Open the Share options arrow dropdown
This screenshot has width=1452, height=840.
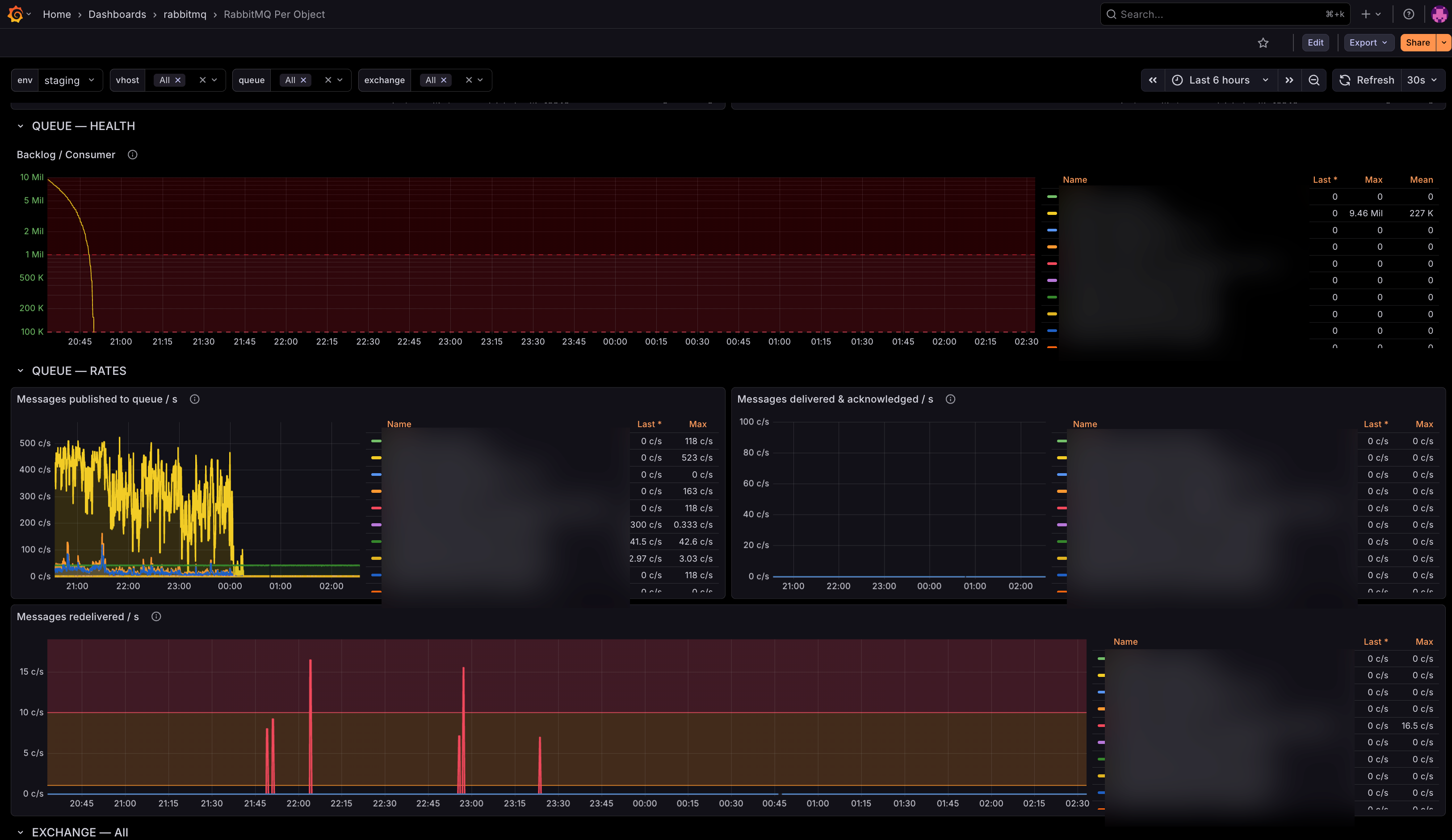(x=1444, y=42)
